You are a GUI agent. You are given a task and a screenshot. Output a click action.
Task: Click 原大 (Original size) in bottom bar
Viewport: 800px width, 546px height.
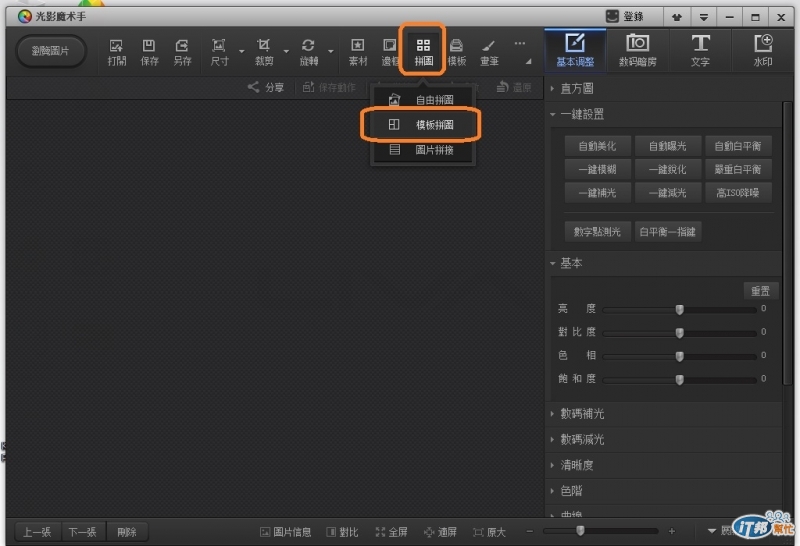pos(489,532)
